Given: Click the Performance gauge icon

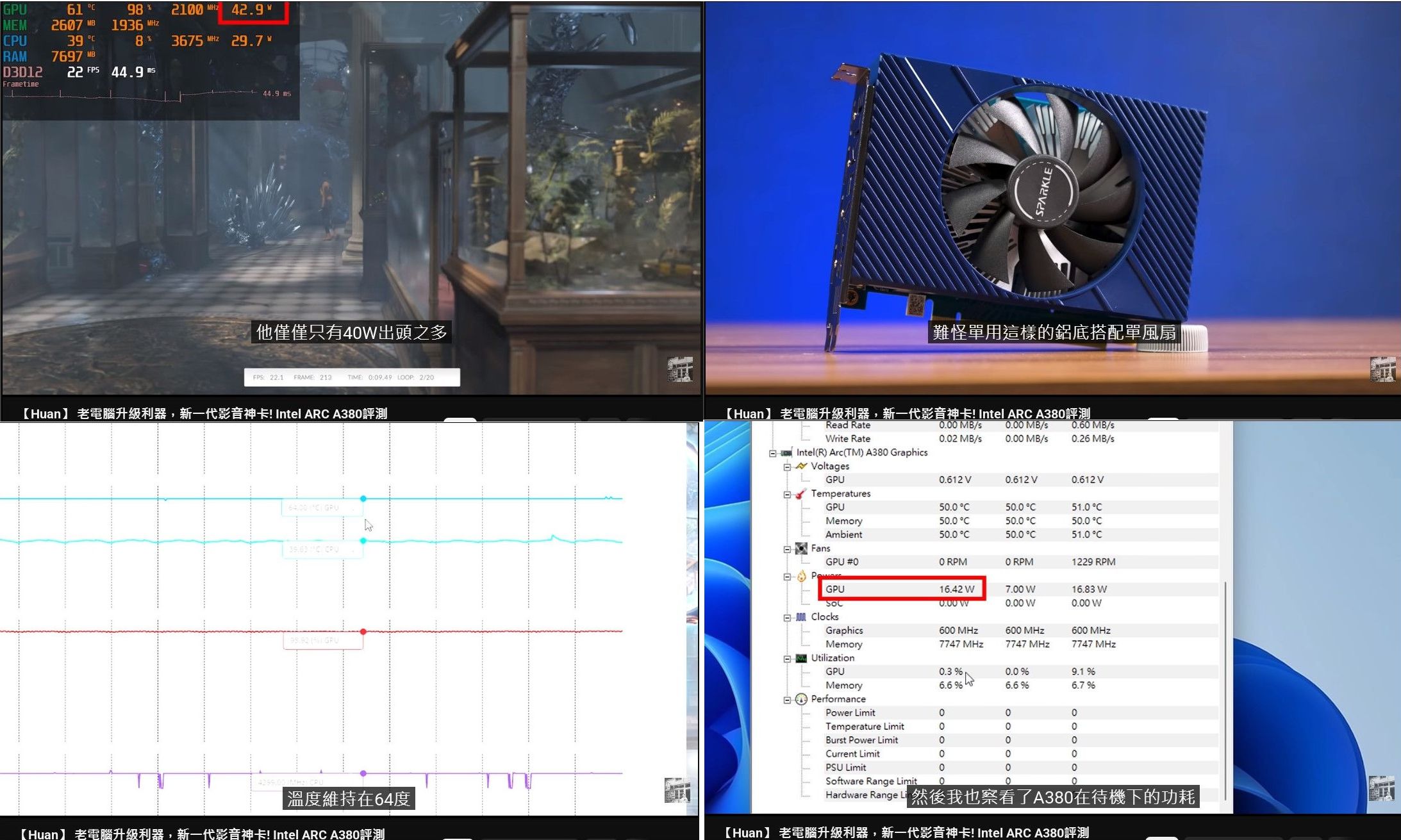Looking at the screenshot, I should (801, 699).
